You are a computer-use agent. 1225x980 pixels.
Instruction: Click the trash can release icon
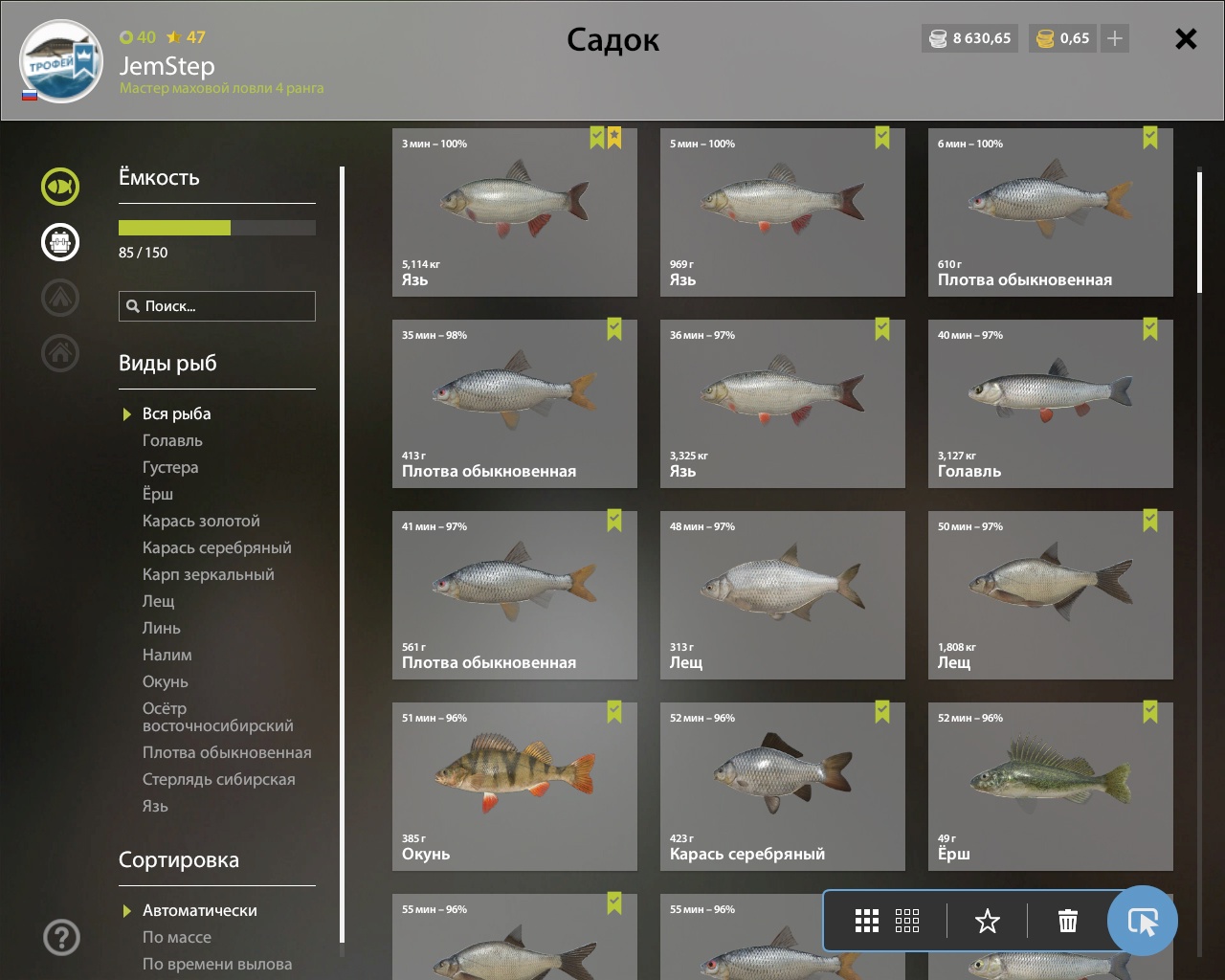pyautogui.click(x=1068, y=922)
